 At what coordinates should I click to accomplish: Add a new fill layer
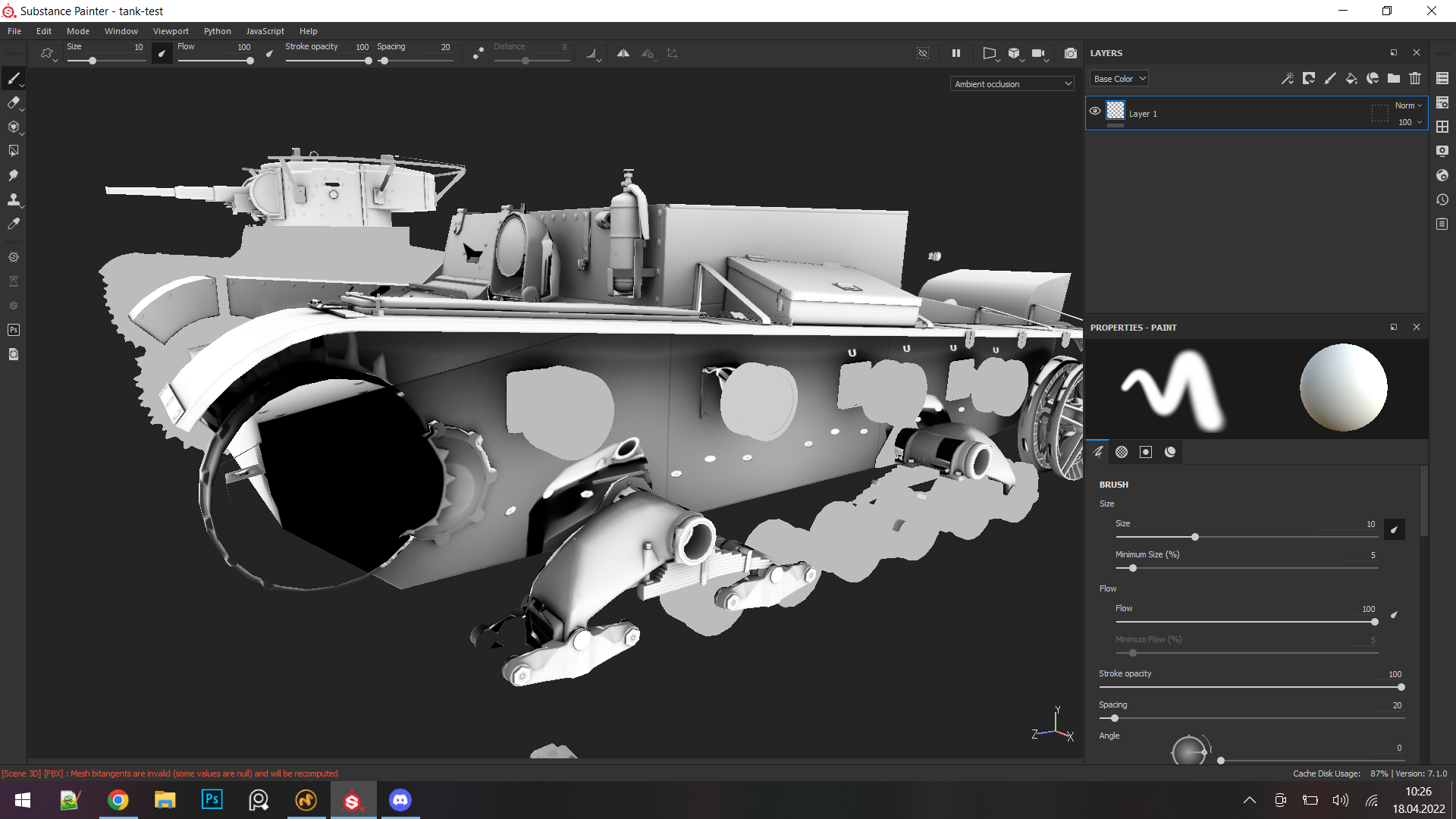pos(1351,78)
